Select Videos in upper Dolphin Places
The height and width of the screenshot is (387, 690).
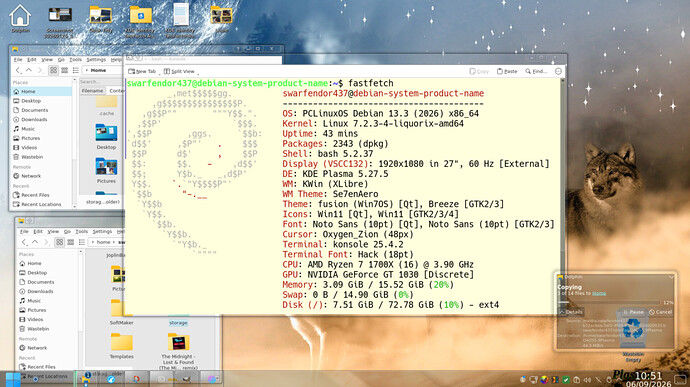click(x=42, y=147)
